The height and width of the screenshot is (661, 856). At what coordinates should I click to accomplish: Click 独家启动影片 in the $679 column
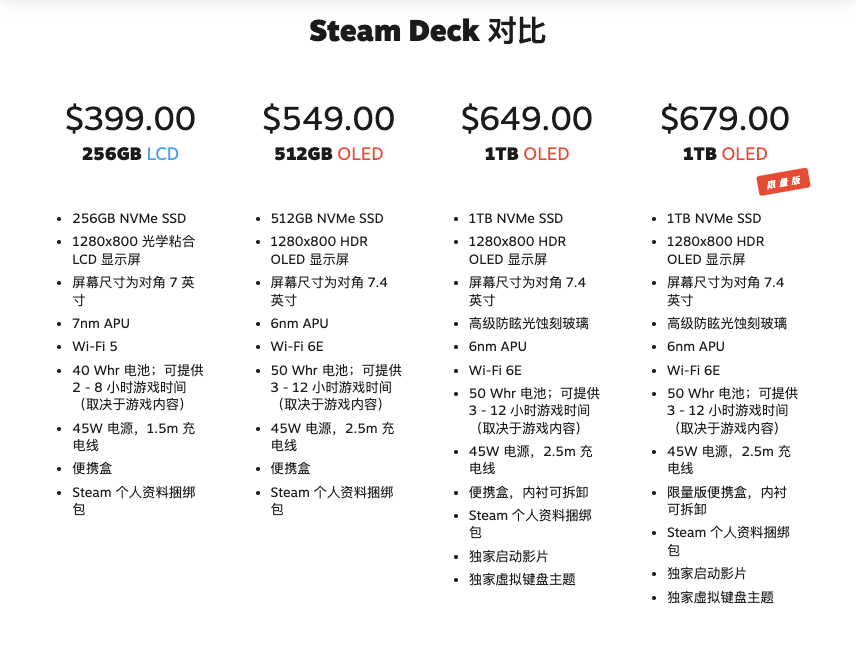point(706,573)
